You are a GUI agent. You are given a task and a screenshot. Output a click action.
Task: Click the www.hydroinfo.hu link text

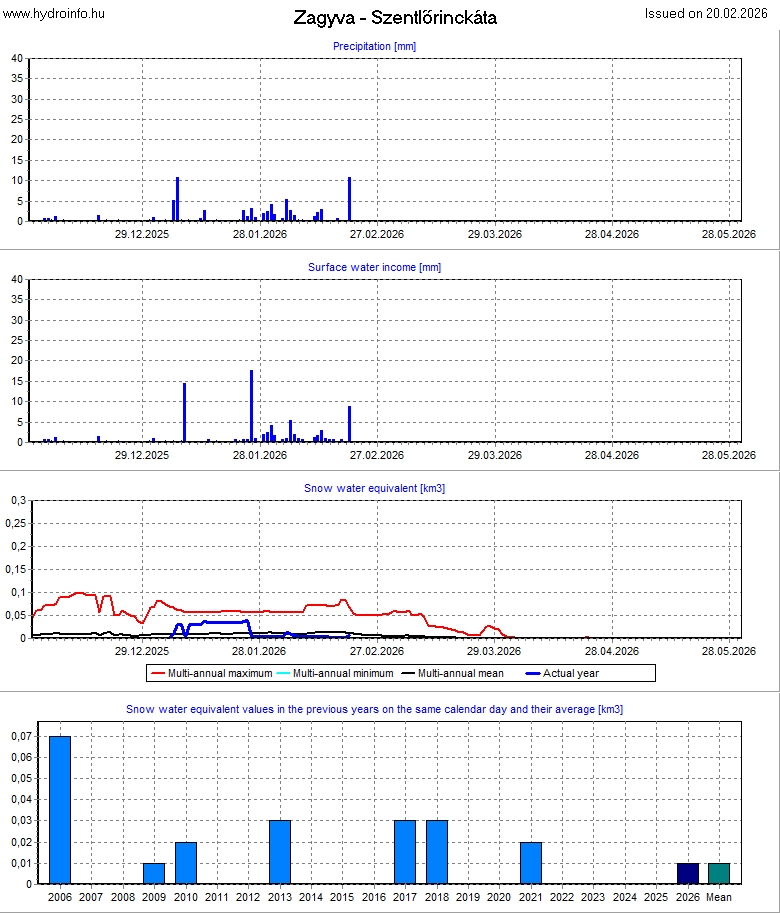click(x=54, y=14)
